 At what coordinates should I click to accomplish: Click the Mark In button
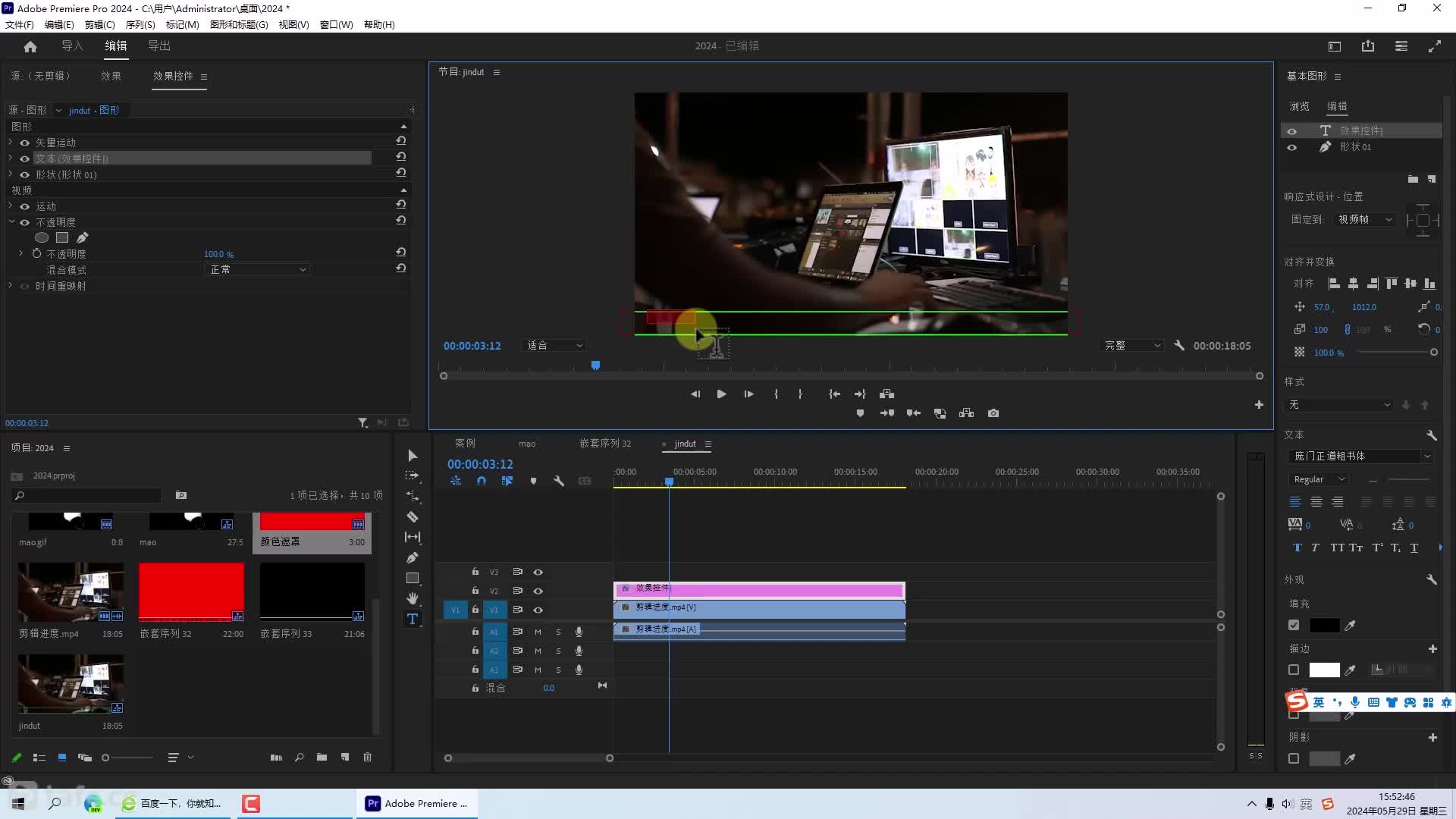click(776, 394)
